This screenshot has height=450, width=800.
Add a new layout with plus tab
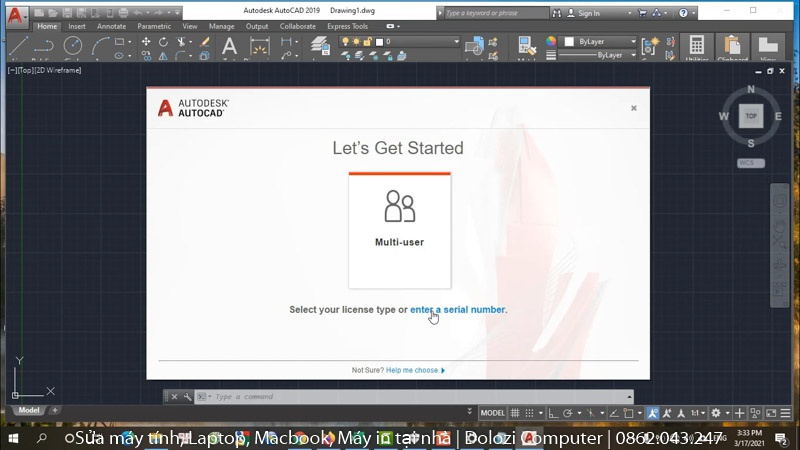coord(55,410)
